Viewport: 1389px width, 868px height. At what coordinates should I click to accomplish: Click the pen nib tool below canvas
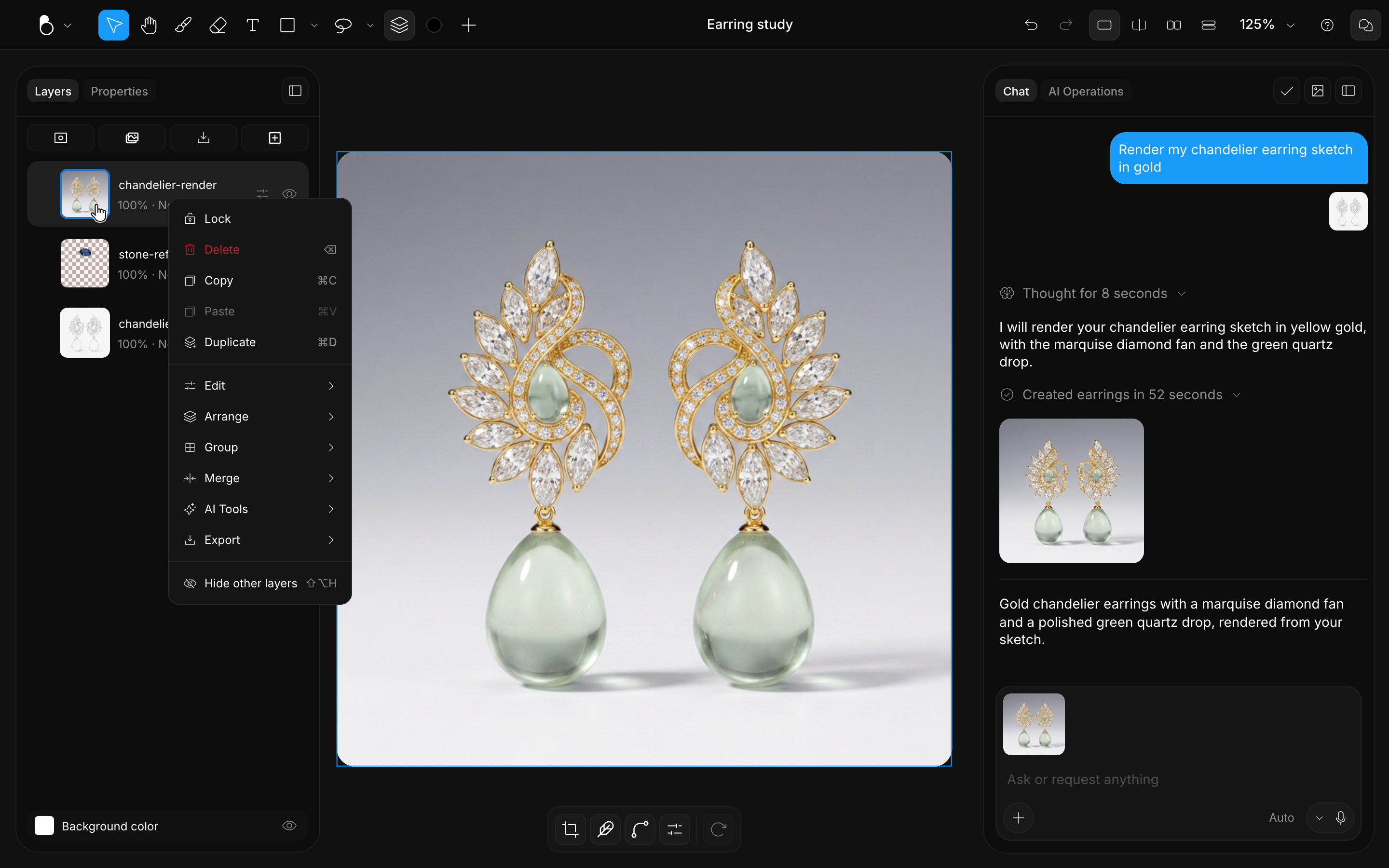[x=606, y=829]
